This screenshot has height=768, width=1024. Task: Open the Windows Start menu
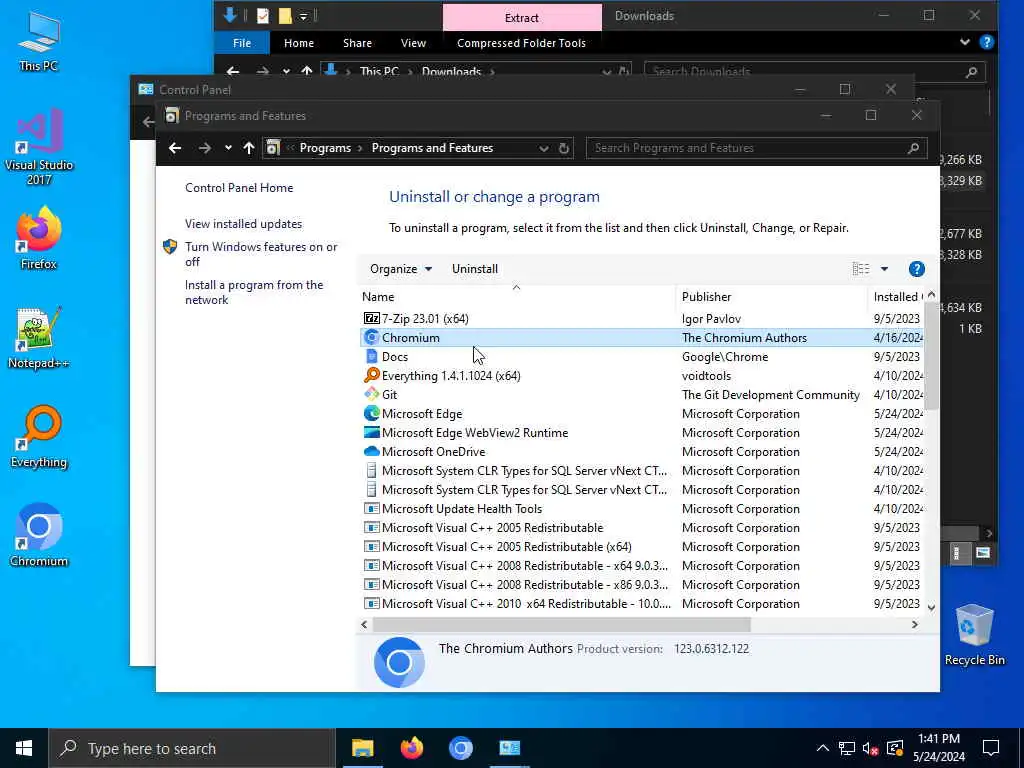(24, 748)
